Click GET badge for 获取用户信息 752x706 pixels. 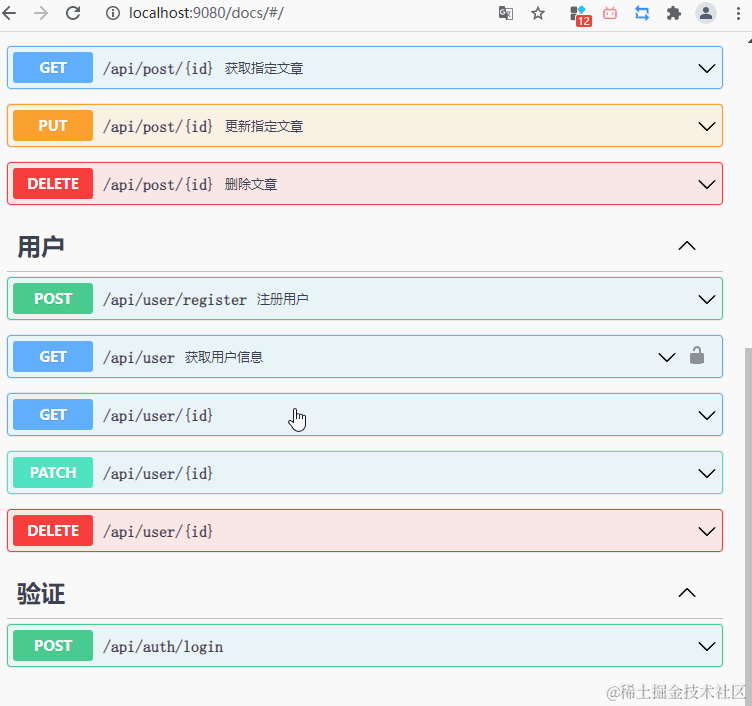coord(53,357)
